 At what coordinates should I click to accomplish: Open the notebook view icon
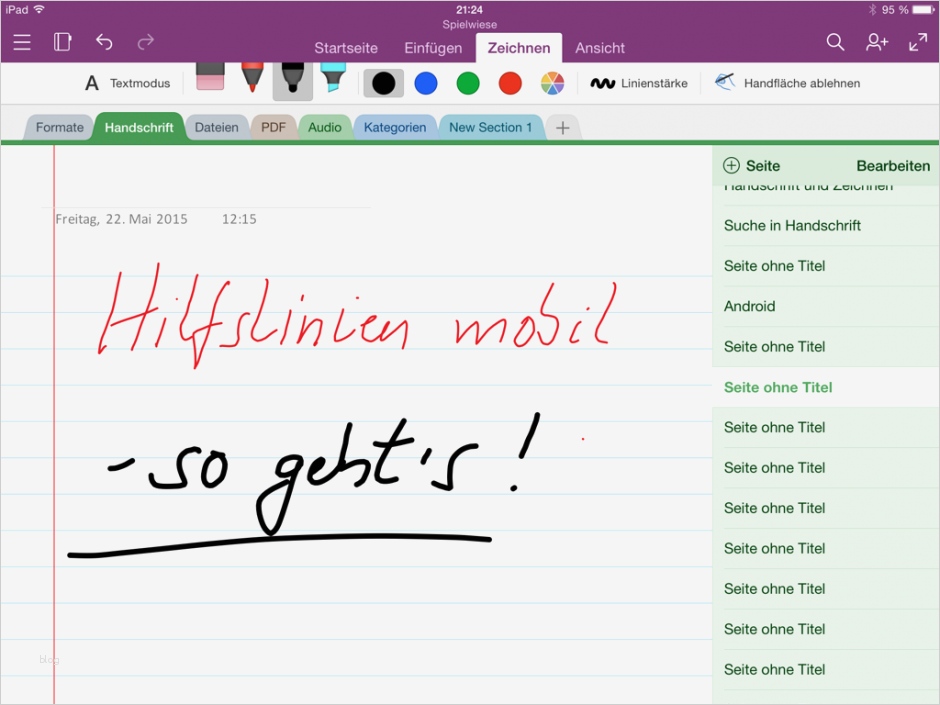(x=63, y=42)
